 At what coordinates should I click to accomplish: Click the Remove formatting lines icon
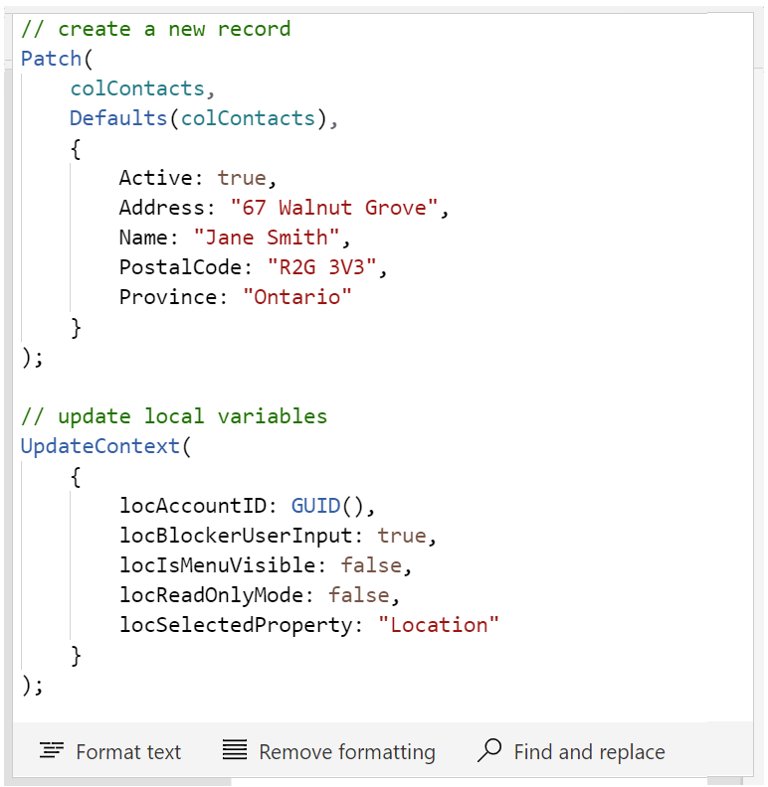click(235, 750)
